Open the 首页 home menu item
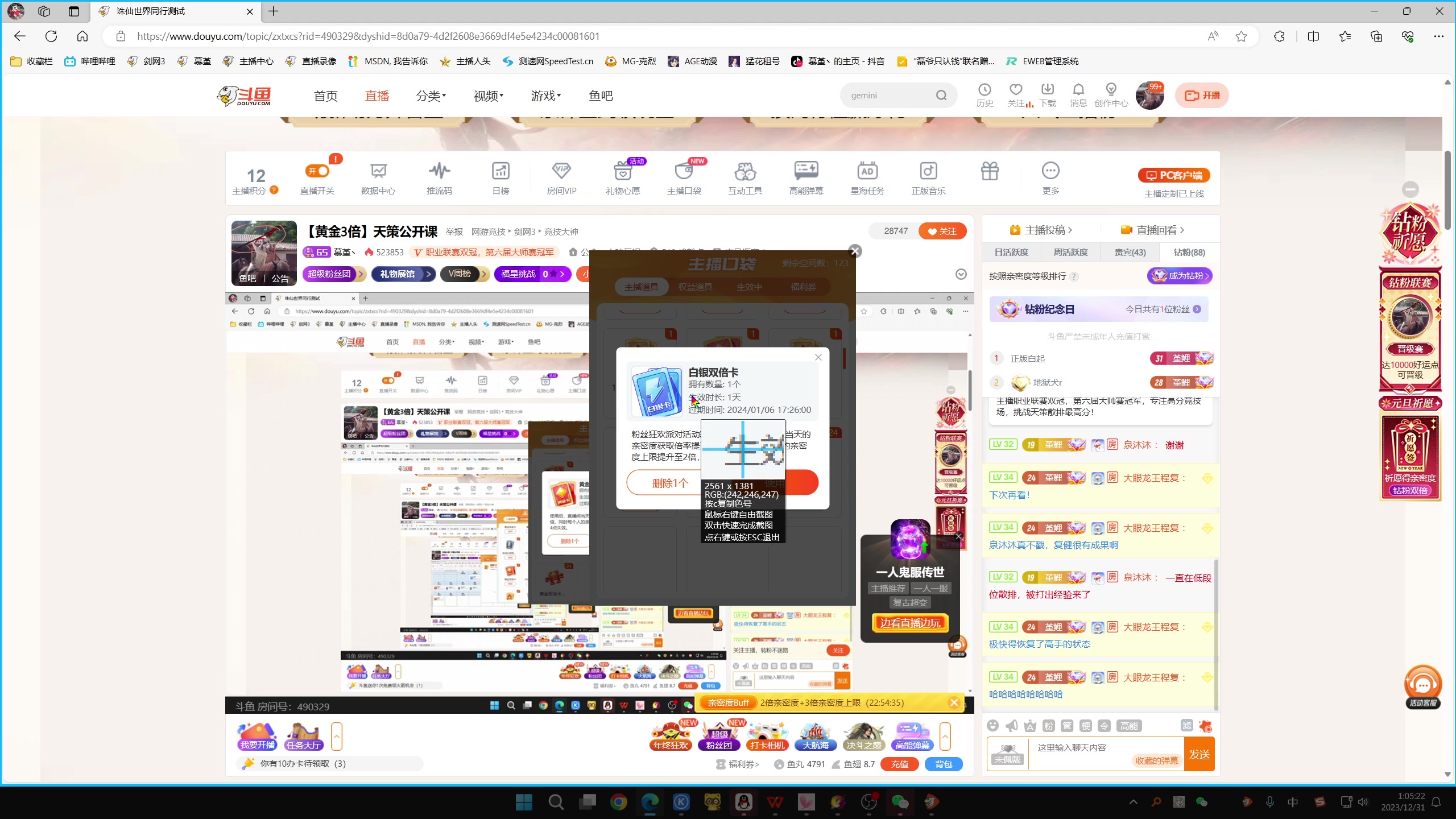This screenshot has width=1456, height=819. tap(326, 96)
